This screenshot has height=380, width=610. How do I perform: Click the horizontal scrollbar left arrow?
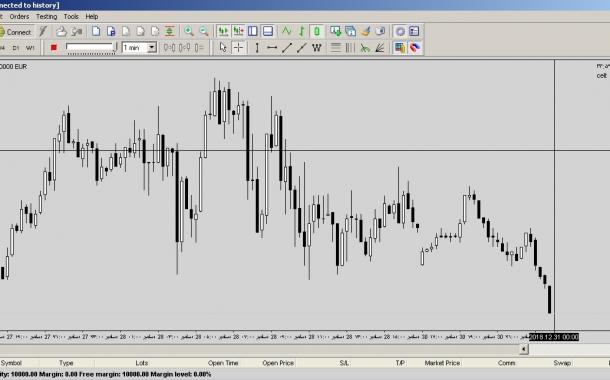(x=524, y=349)
